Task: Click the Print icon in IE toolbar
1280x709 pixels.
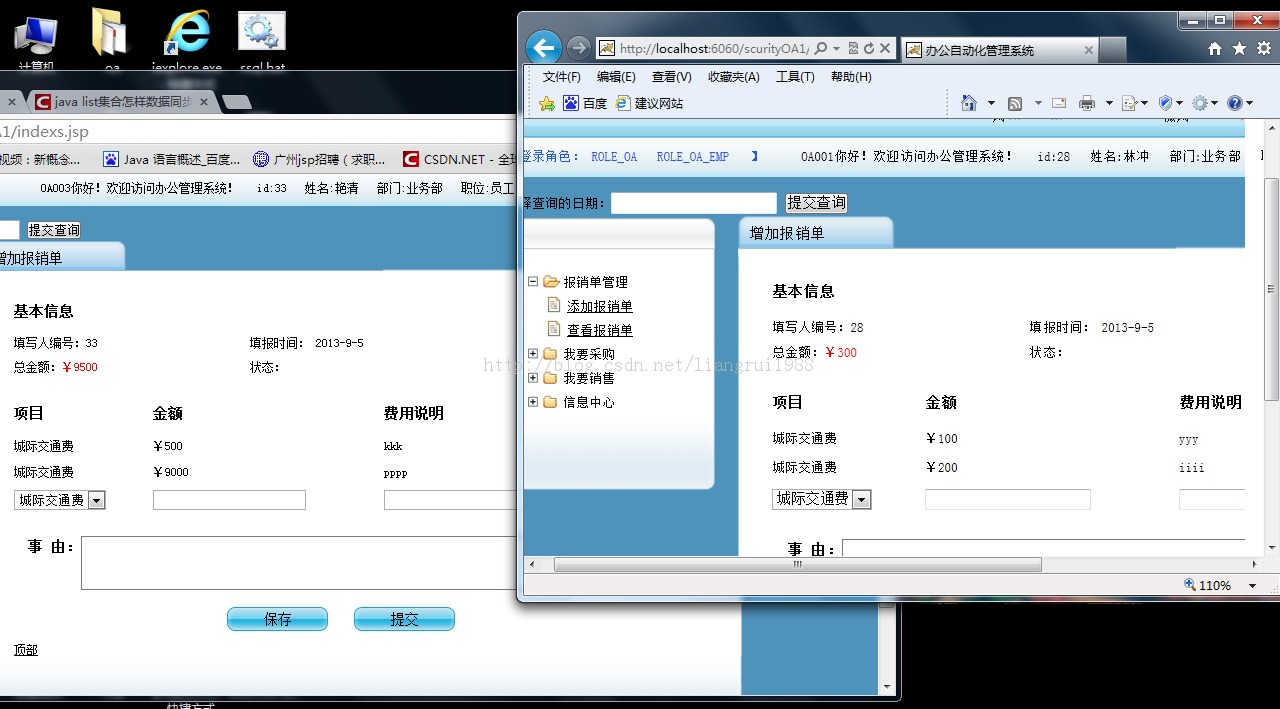Action: point(1086,103)
